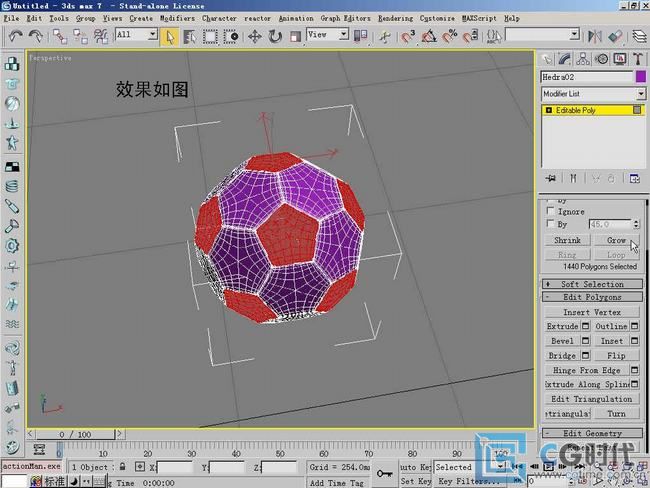Click the Extrude button
This screenshot has height=488, width=650.
pos(562,326)
